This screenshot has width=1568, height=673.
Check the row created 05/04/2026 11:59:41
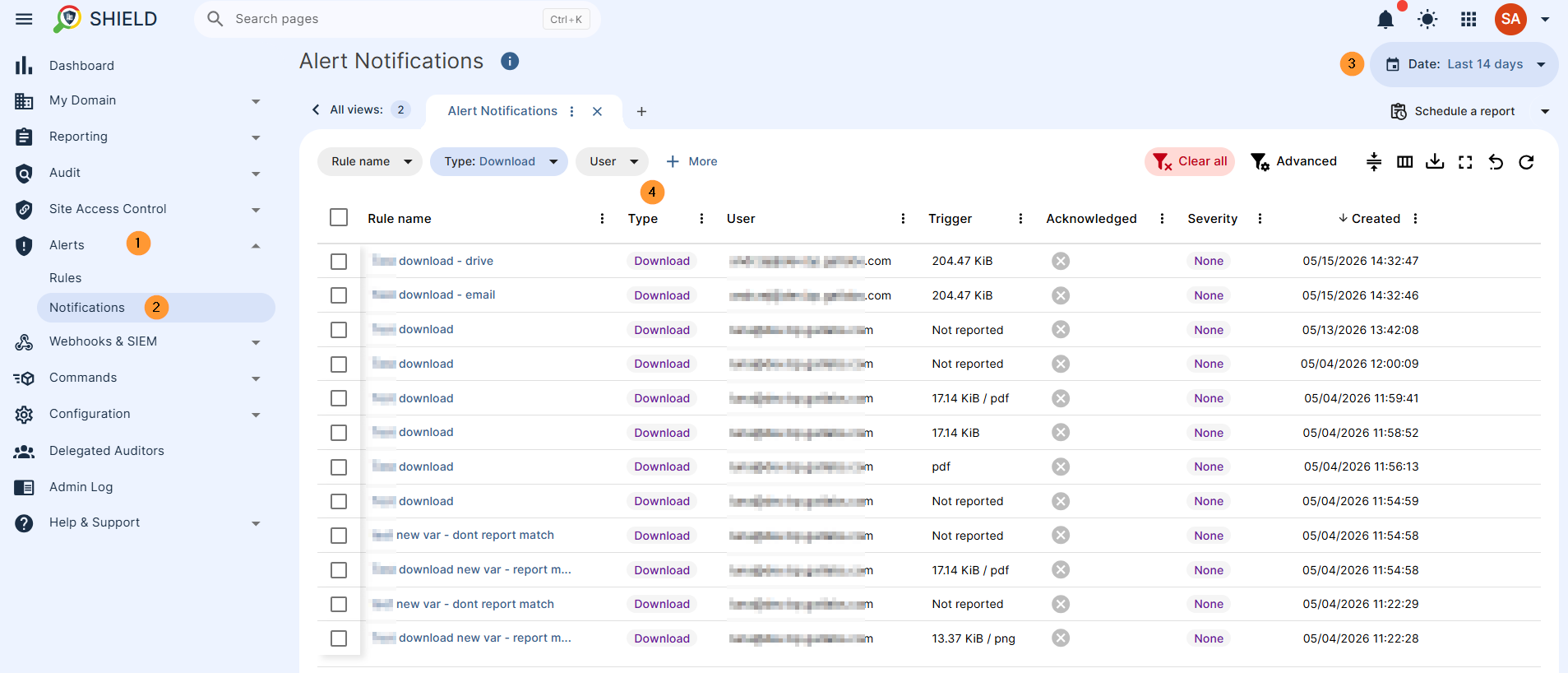tap(339, 398)
